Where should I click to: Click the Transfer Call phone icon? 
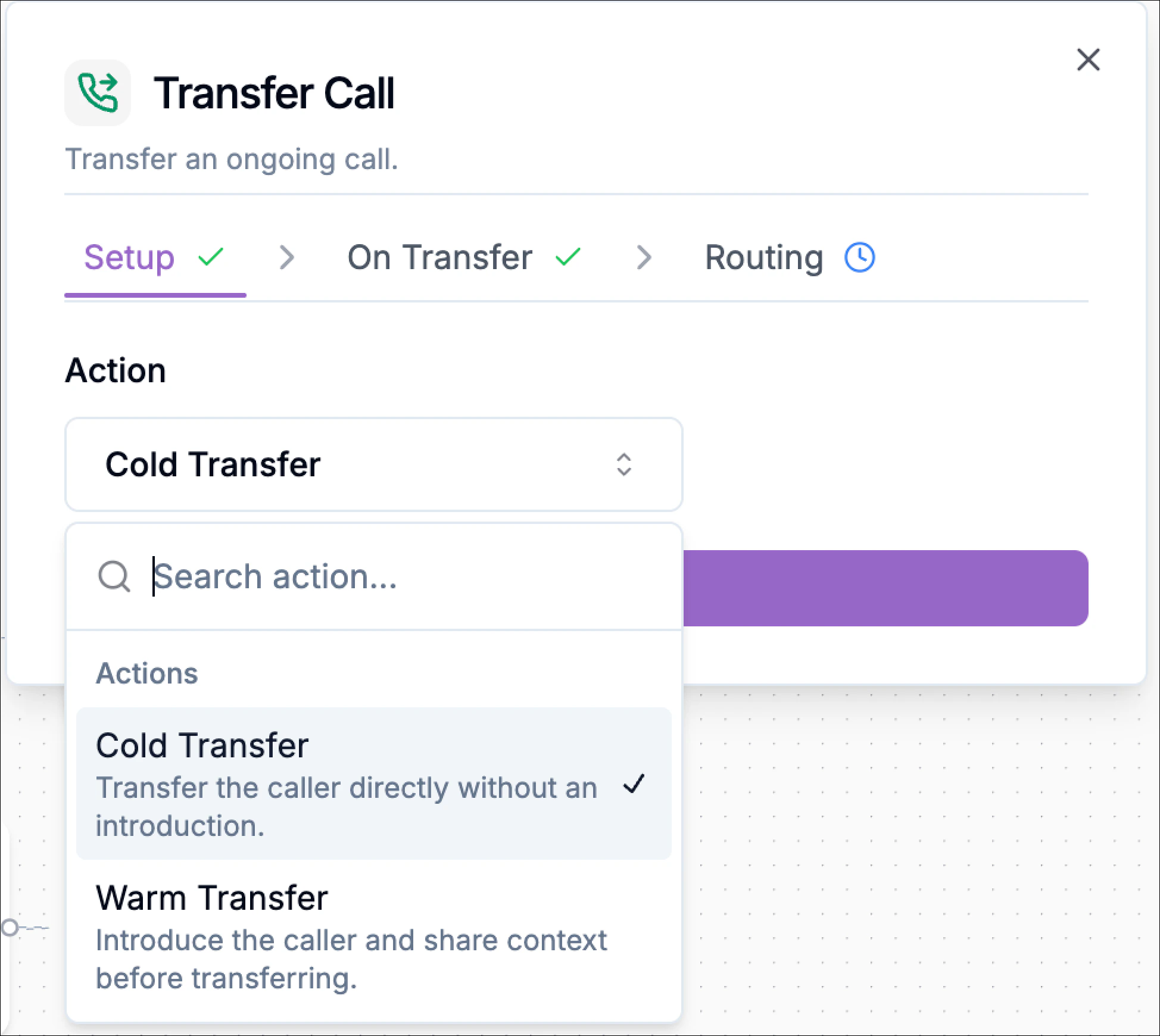[98, 92]
